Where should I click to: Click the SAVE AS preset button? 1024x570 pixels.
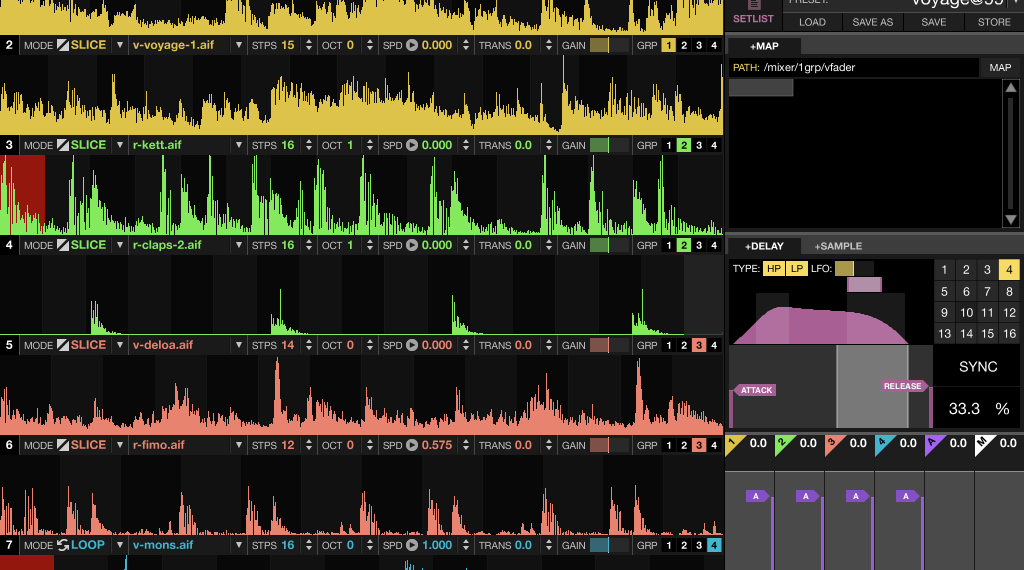coord(872,22)
